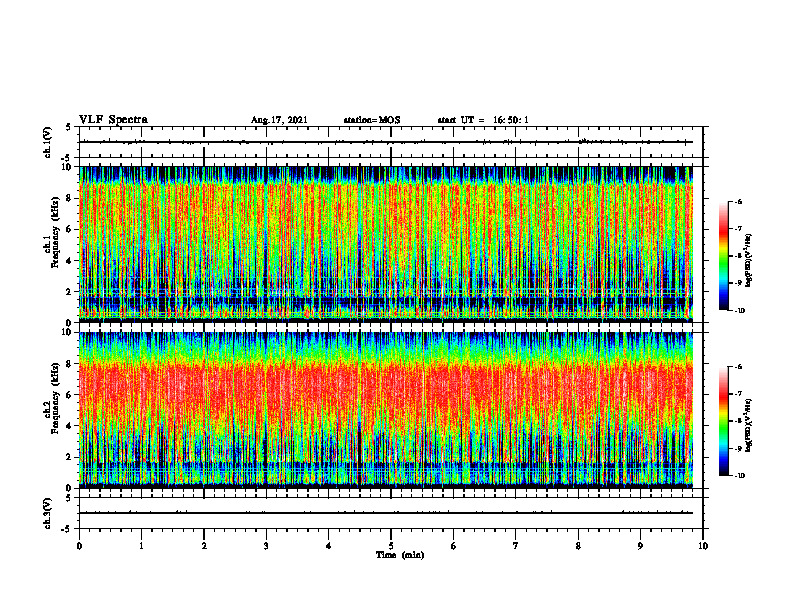Click ch.2 color bar tick "-6"
The image size is (792, 612).
[x=738, y=367]
